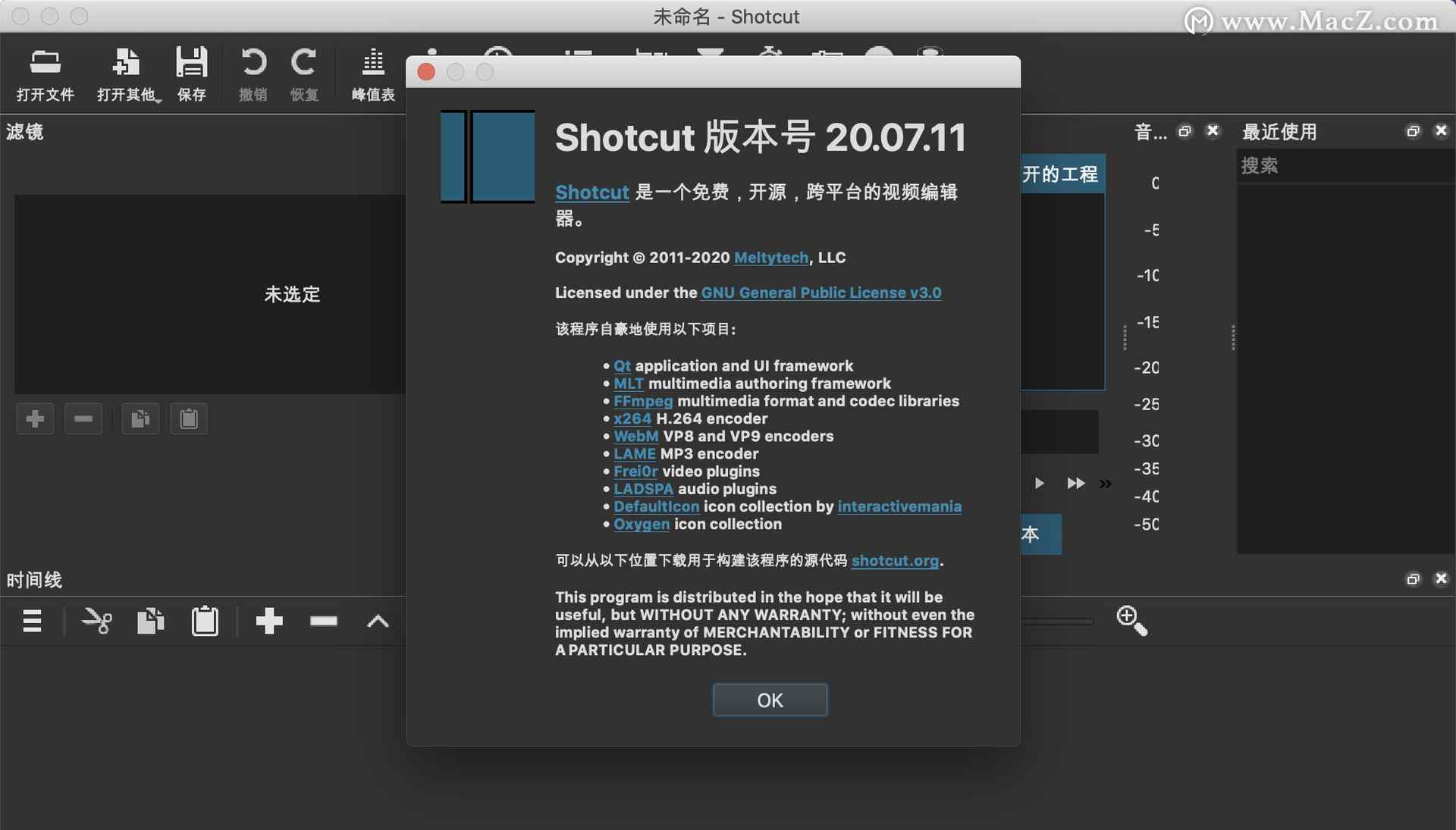Click the player play button
1456x830 pixels.
(1040, 483)
